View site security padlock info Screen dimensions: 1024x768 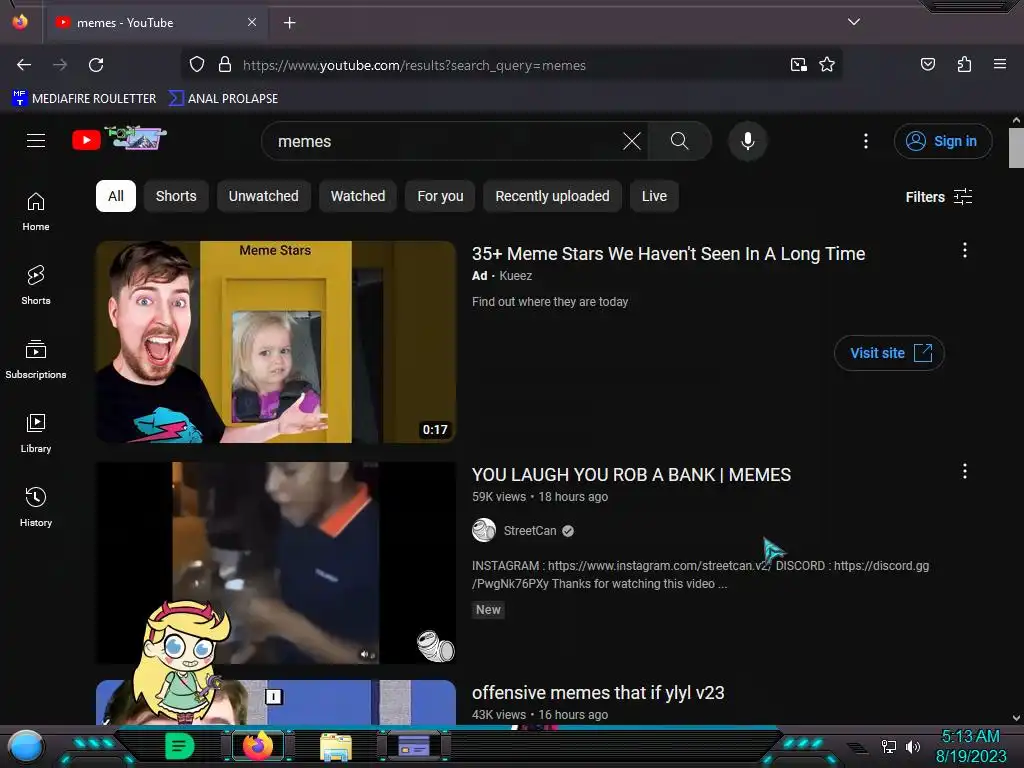pyautogui.click(x=225, y=65)
